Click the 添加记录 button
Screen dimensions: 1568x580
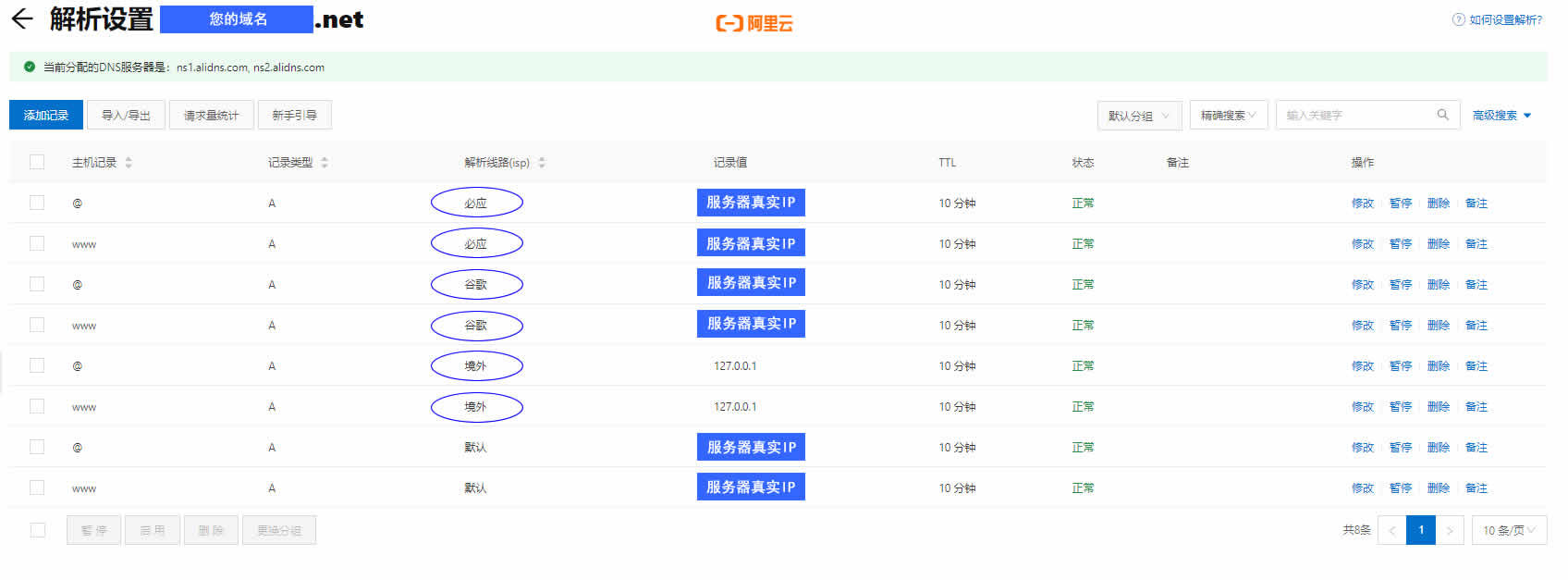tap(46, 116)
